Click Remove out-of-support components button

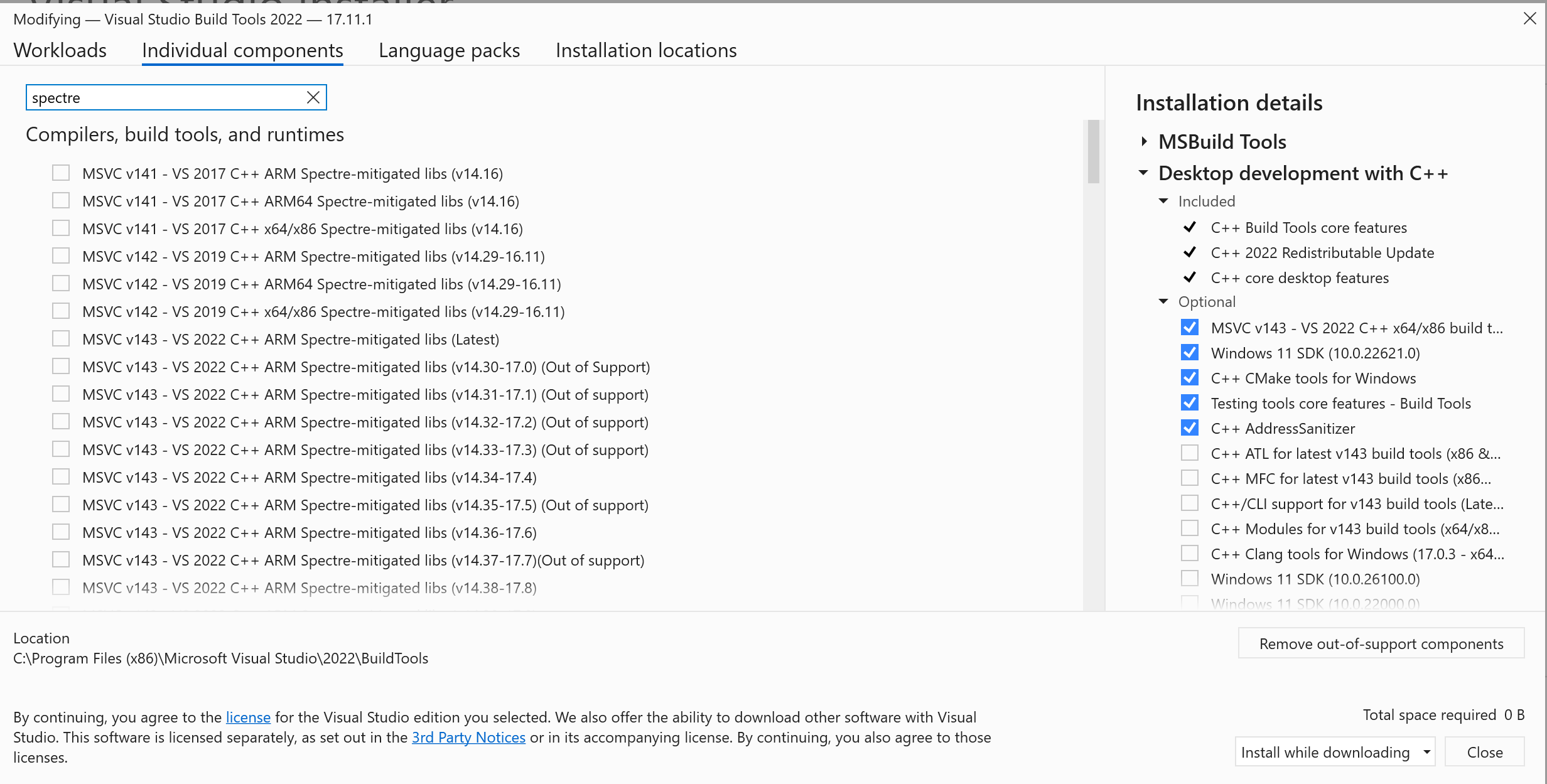[x=1381, y=643]
